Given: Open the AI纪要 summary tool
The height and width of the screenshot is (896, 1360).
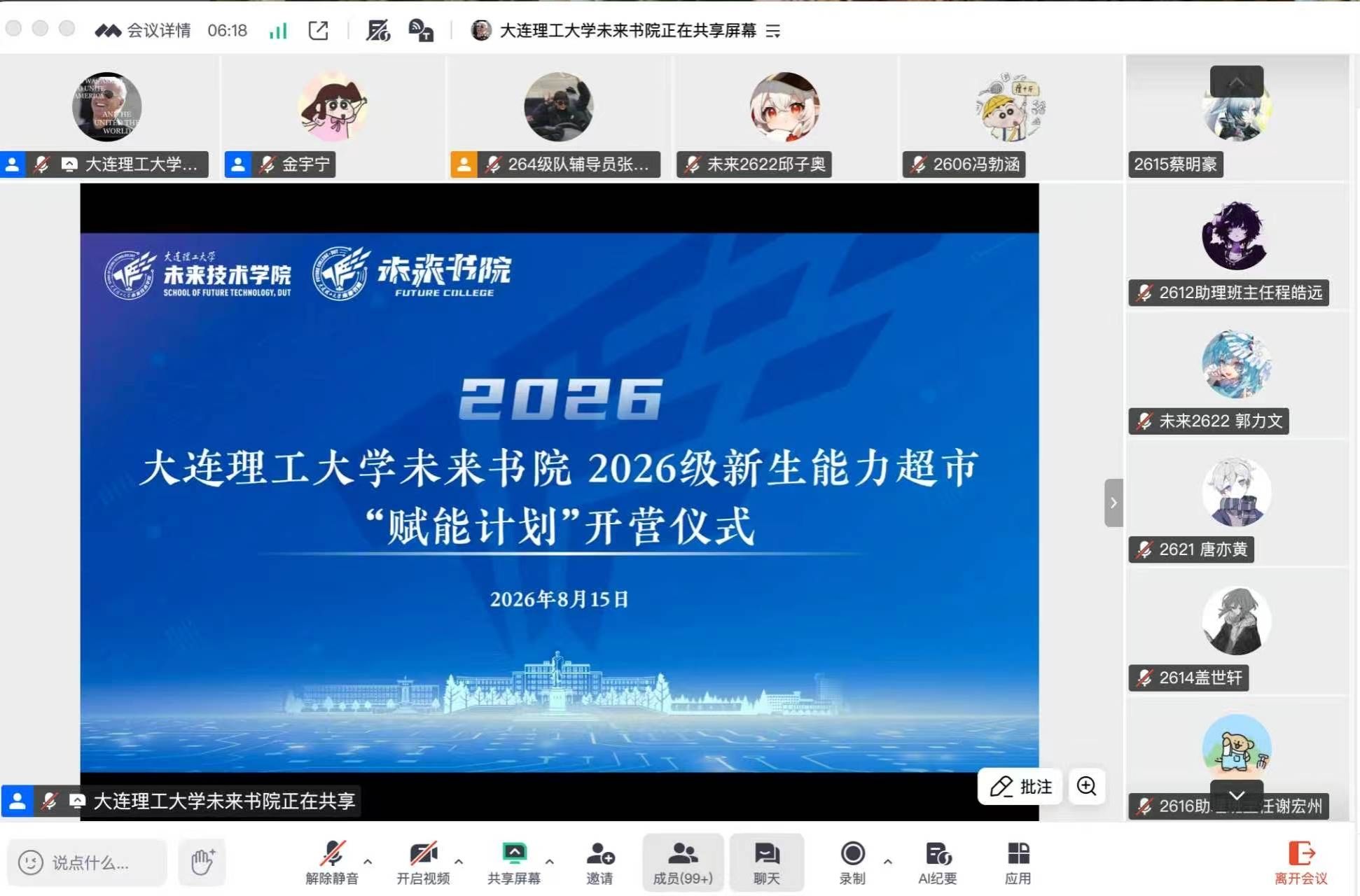Looking at the screenshot, I should pyautogui.click(x=938, y=862).
